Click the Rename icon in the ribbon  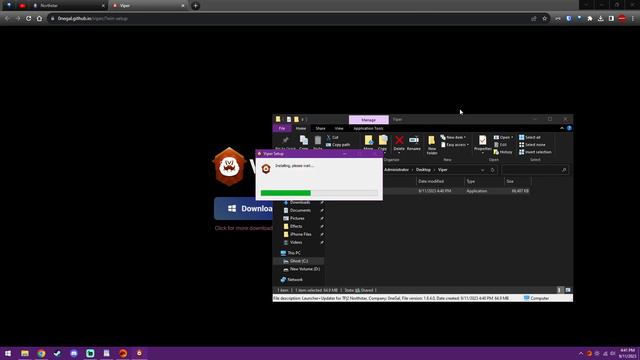click(413, 140)
